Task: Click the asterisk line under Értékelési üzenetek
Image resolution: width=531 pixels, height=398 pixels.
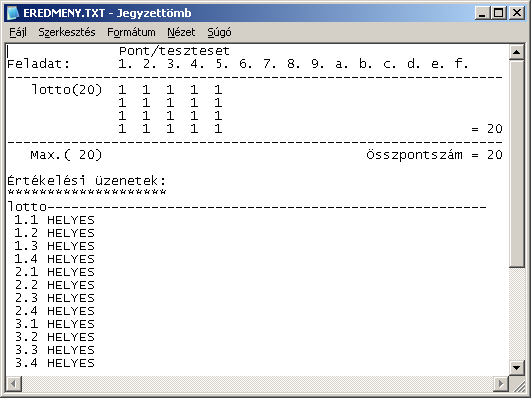Action: point(87,192)
